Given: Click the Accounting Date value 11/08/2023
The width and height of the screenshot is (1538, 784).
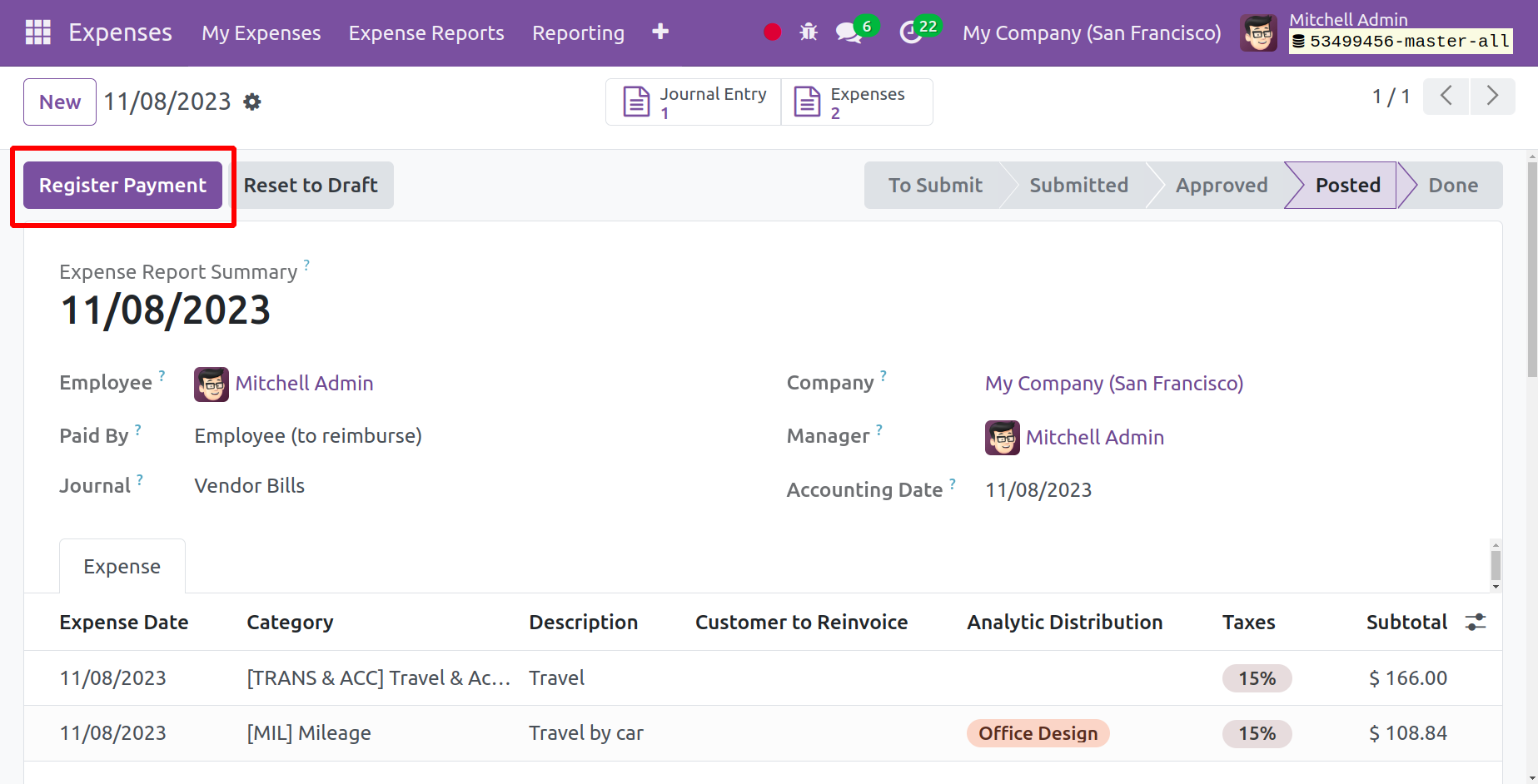Looking at the screenshot, I should click(1038, 490).
